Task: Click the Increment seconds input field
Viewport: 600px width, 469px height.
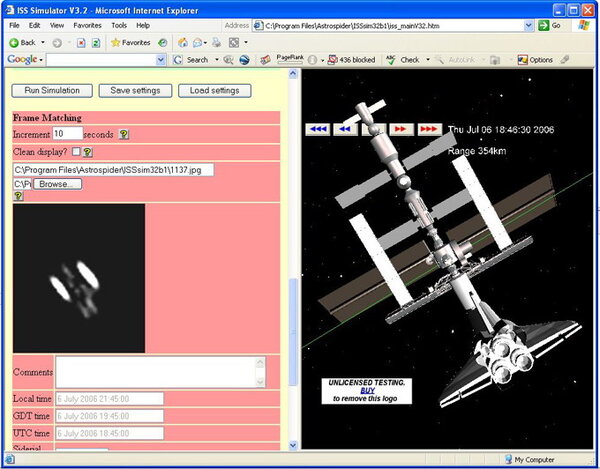Action: (x=67, y=133)
